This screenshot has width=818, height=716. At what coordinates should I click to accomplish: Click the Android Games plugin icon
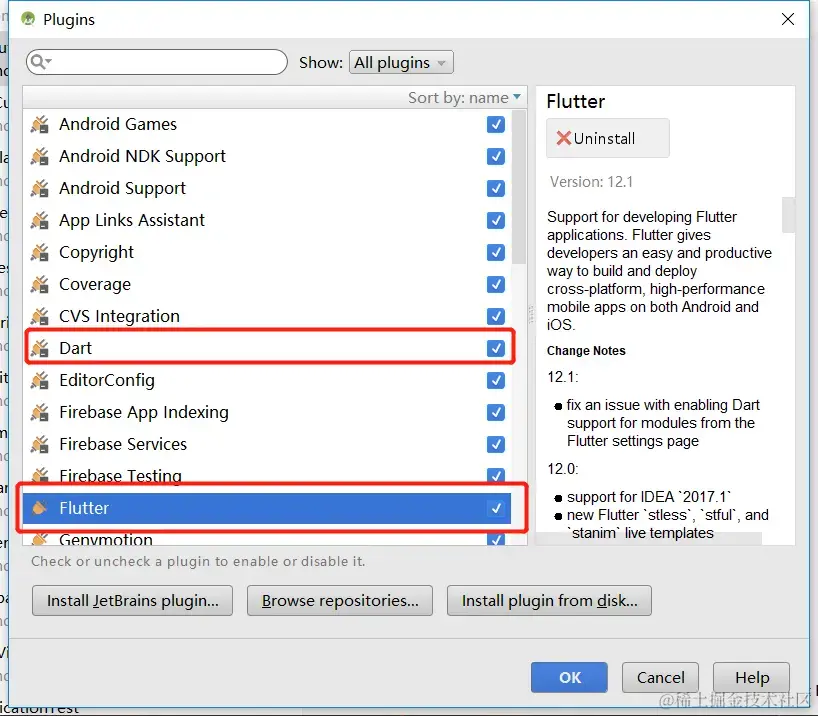(x=40, y=125)
